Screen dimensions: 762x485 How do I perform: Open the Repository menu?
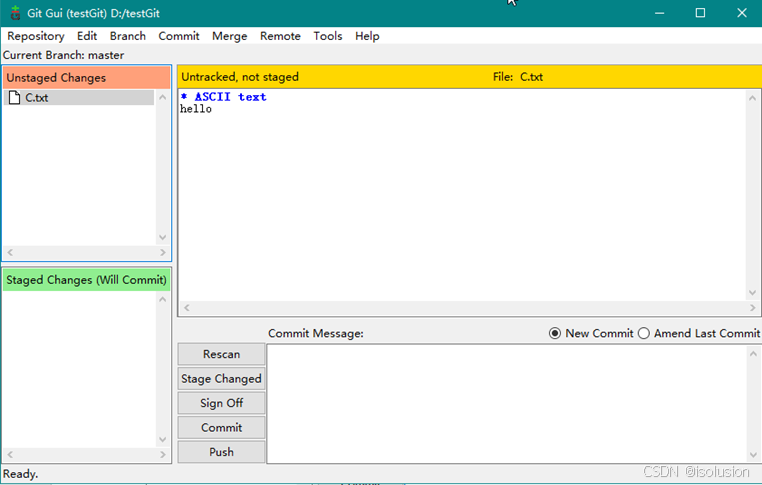coord(35,36)
